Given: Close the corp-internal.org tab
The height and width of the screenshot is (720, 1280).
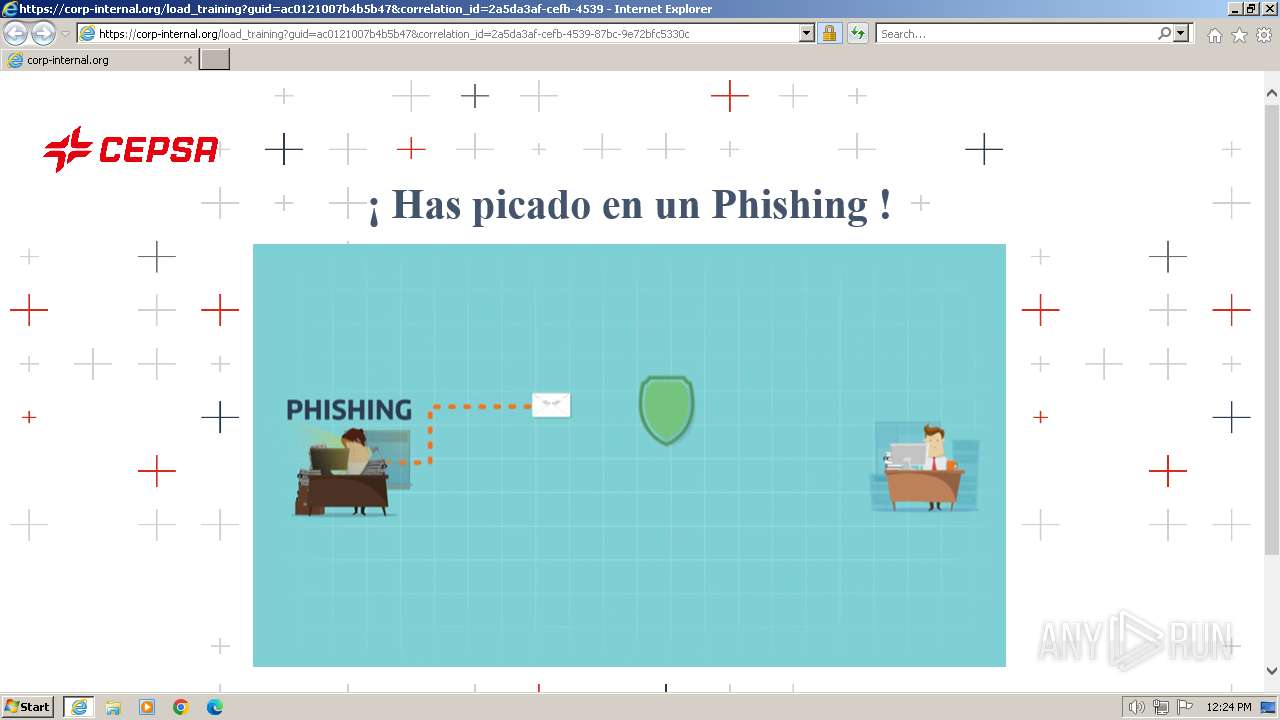Looking at the screenshot, I should (x=187, y=60).
